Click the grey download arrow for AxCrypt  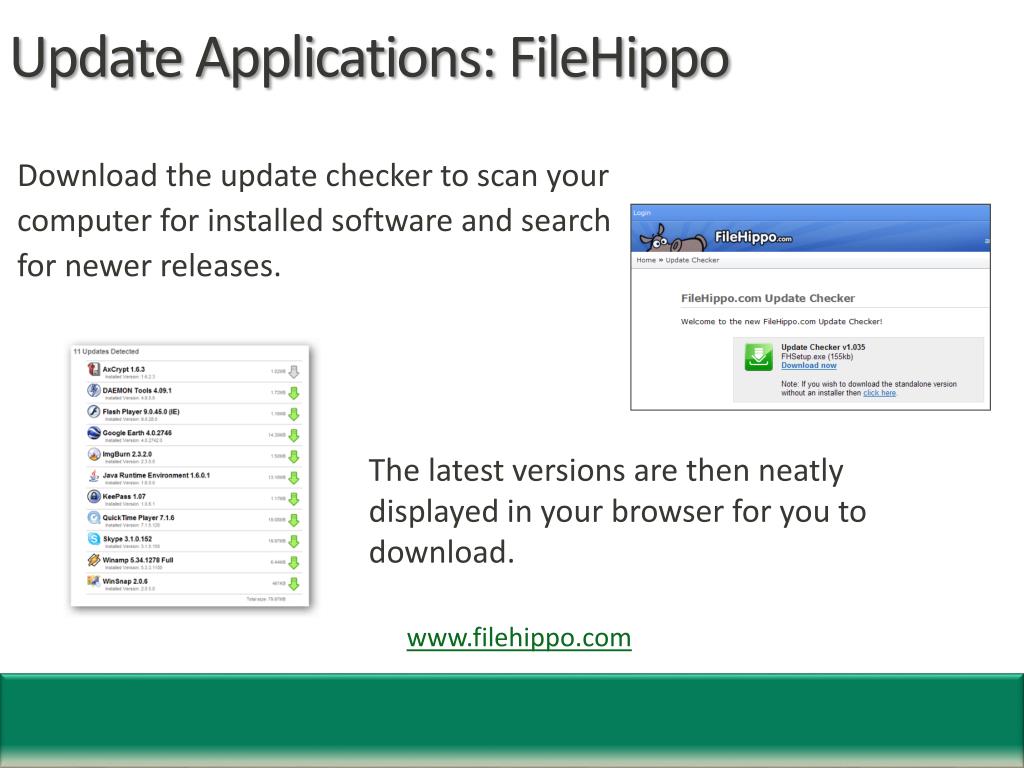click(x=294, y=372)
